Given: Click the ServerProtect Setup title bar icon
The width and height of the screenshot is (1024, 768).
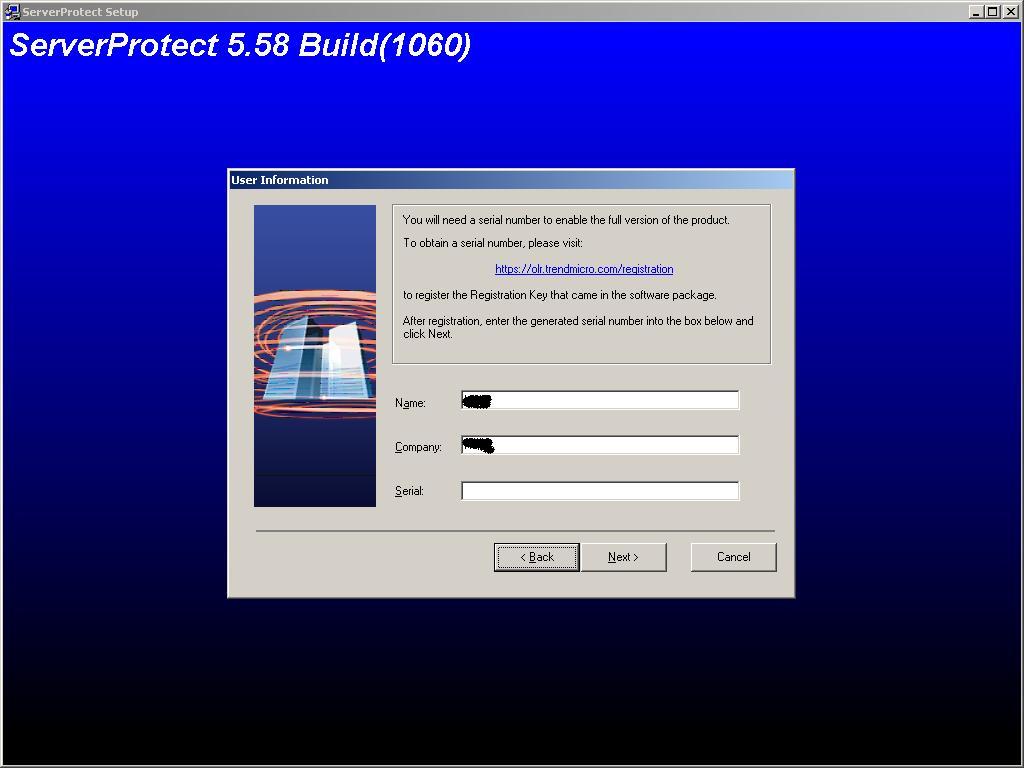Looking at the screenshot, I should (x=10, y=11).
